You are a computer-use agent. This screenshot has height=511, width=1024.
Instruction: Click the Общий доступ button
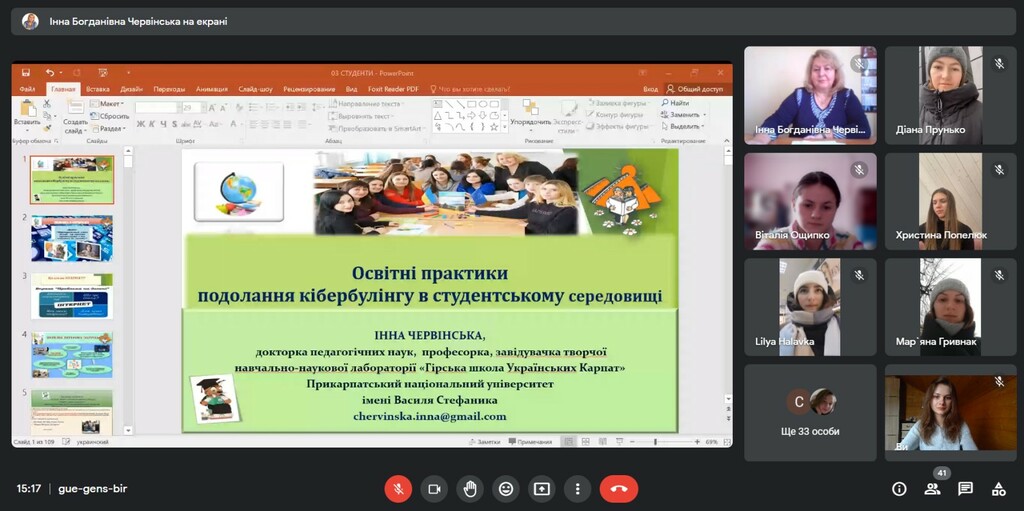(x=698, y=89)
